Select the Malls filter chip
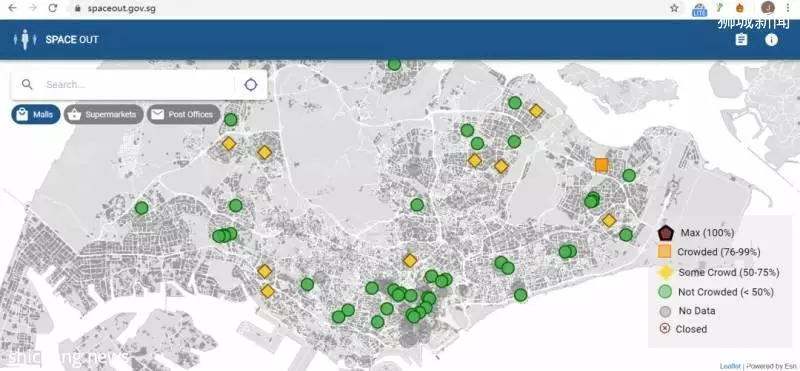Image resolution: width=800 pixels, height=371 pixels. click(36, 114)
